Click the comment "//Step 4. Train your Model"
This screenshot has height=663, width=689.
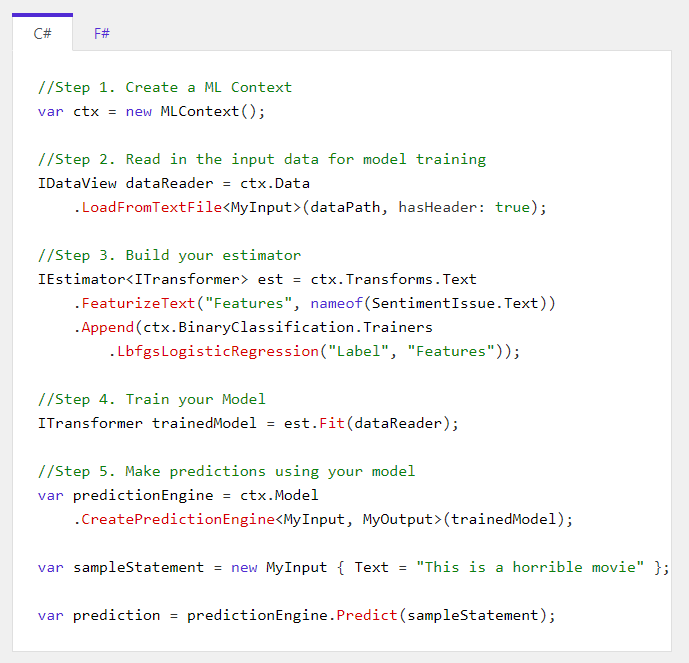pos(152,399)
